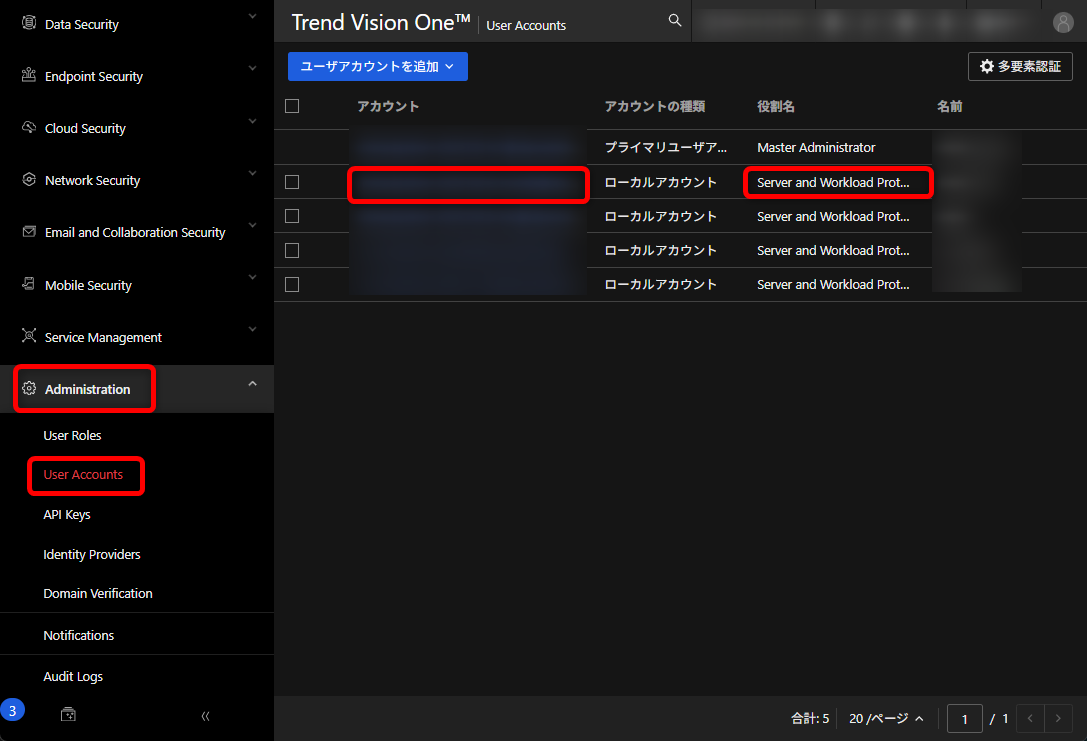This screenshot has width=1087, height=741.
Task: Click the Trend Vision One title
Action: click(381, 22)
